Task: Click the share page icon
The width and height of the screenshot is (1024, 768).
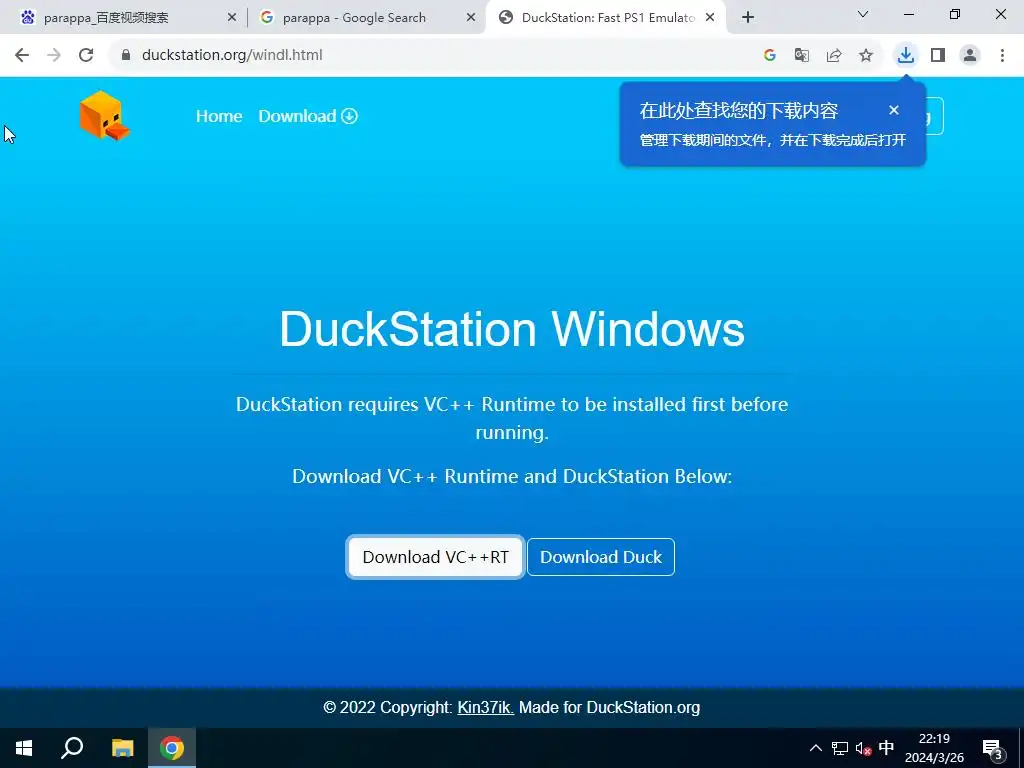Action: pos(834,55)
